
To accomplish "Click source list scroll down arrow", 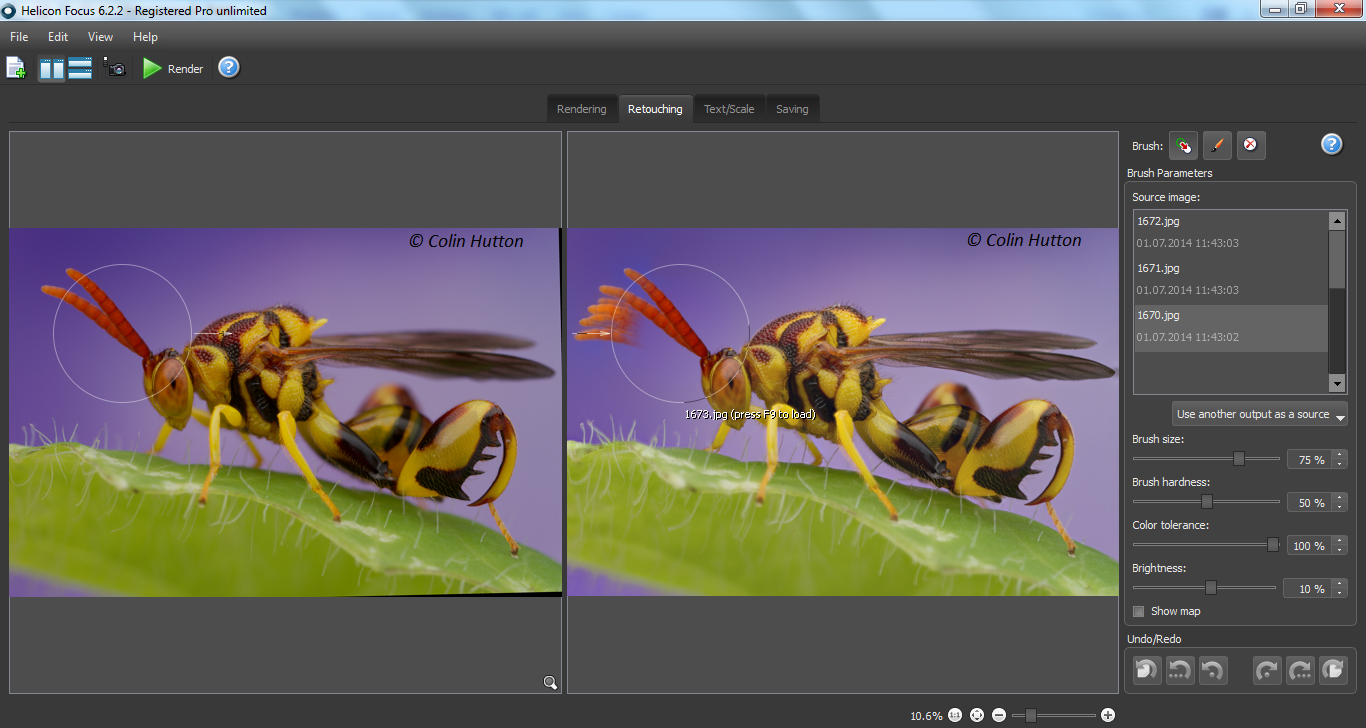I will click(1337, 384).
